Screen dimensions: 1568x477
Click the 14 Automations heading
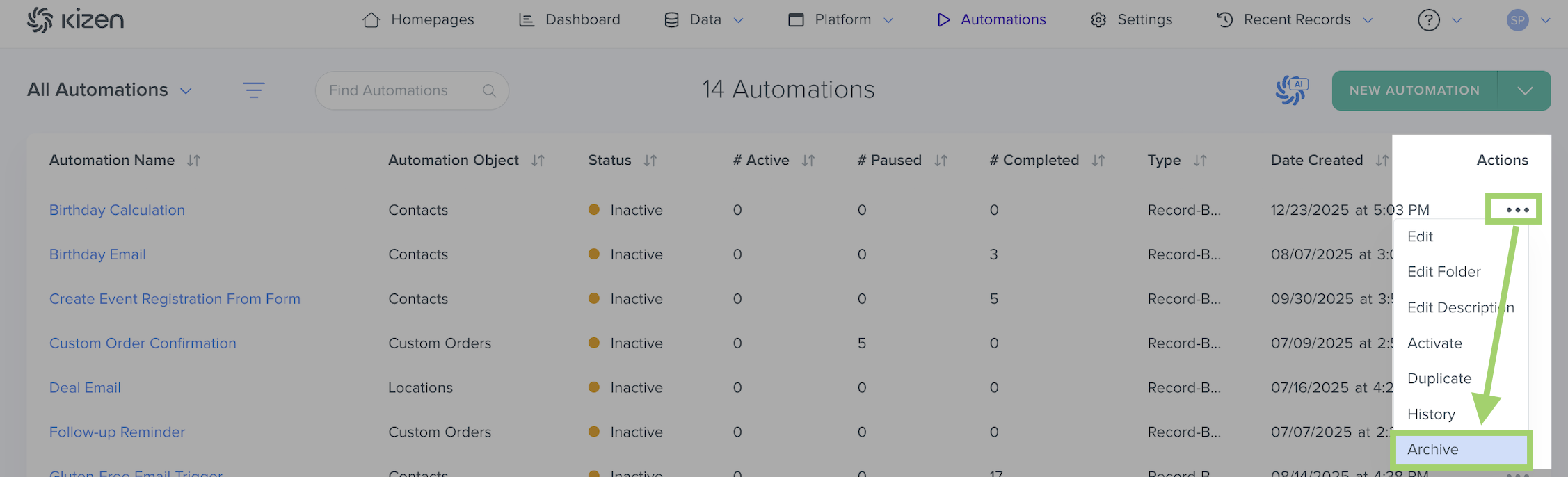(788, 90)
